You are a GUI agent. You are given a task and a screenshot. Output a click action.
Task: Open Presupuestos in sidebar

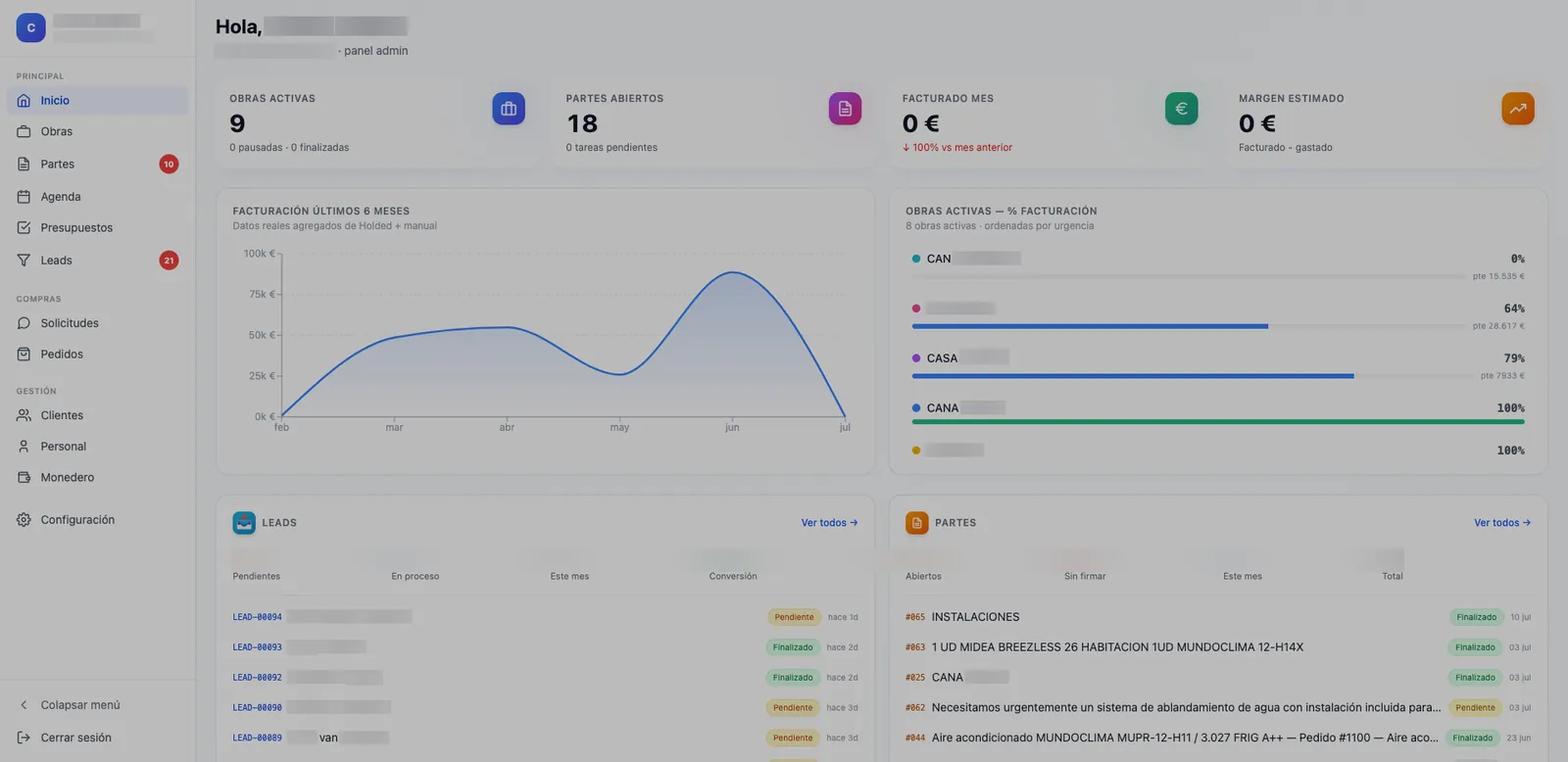click(x=98, y=228)
